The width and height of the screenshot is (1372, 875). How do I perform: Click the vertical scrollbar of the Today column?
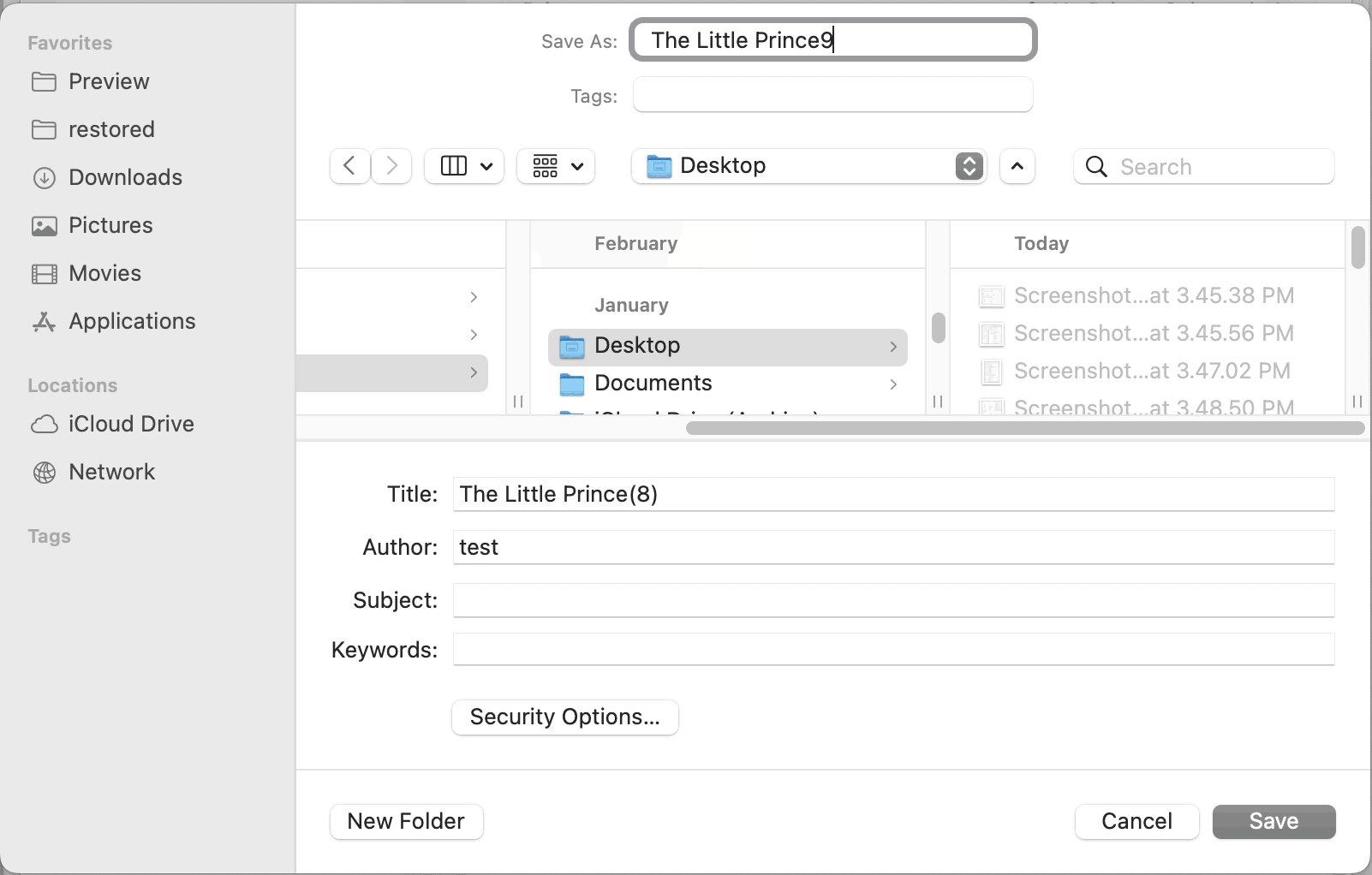(1357, 247)
